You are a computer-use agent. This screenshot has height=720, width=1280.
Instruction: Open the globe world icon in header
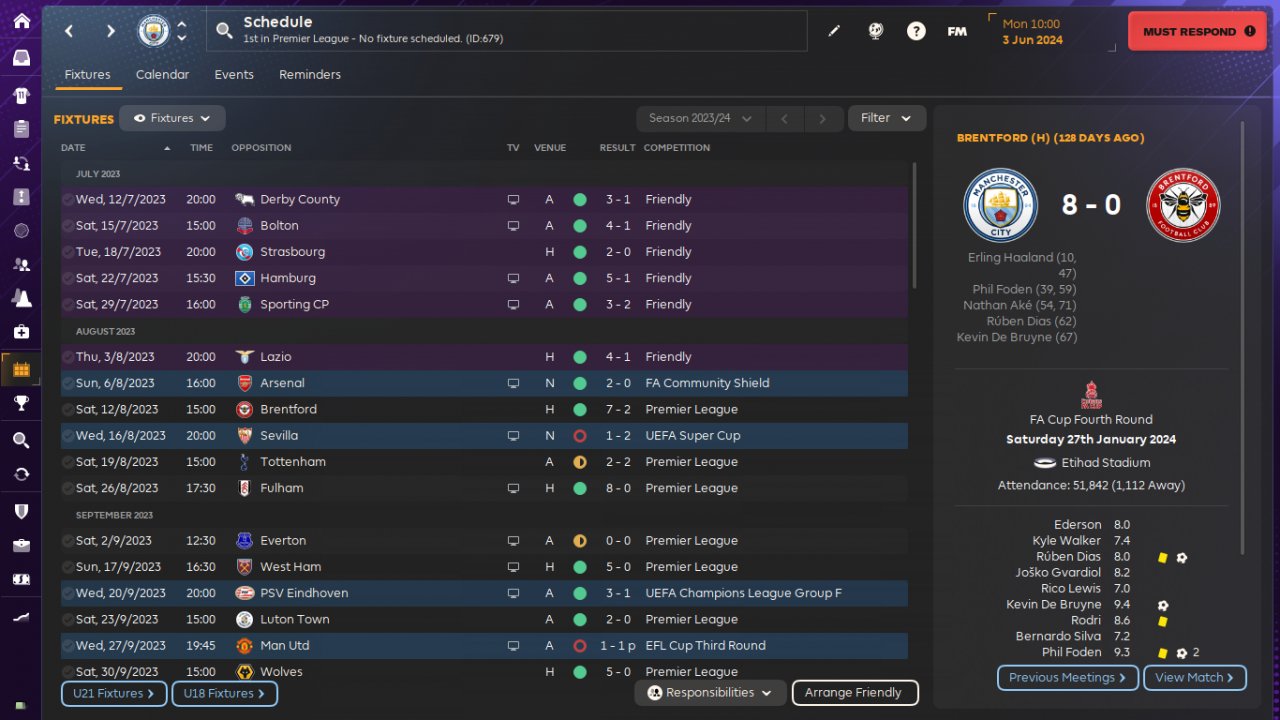[x=876, y=31]
